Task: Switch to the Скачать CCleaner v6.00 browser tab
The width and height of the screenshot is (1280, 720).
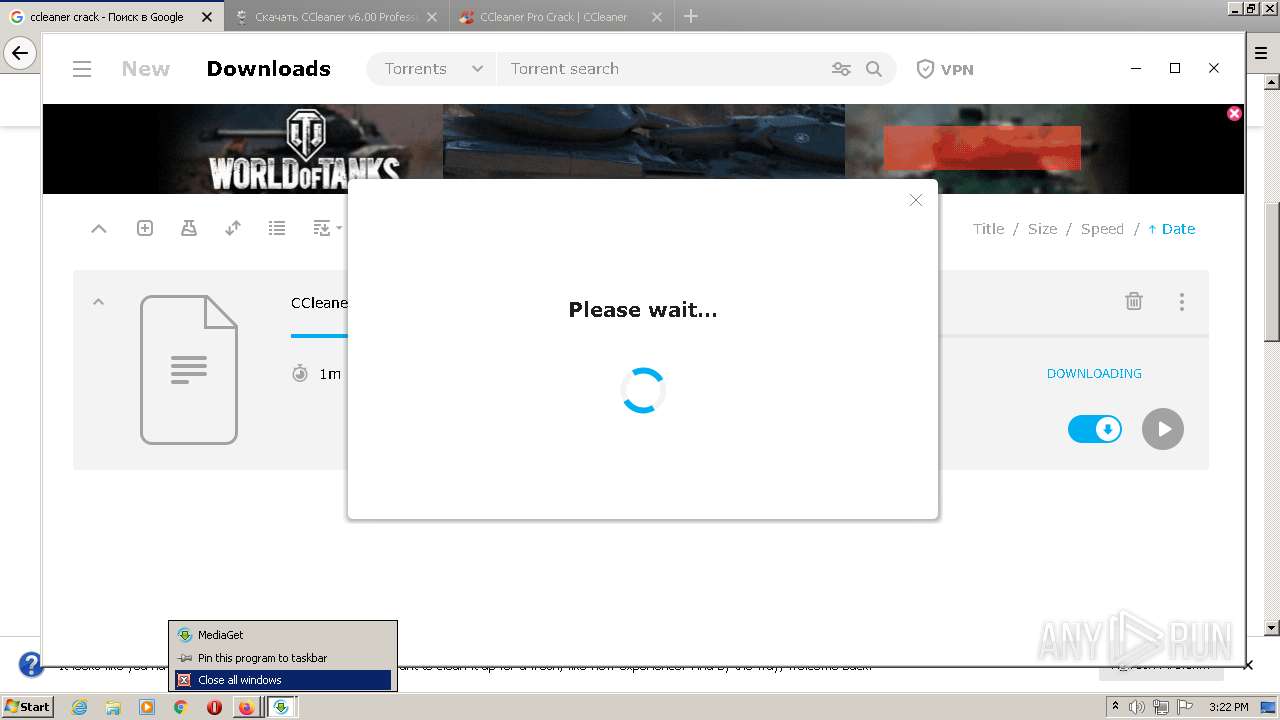Action: [337, 17]
